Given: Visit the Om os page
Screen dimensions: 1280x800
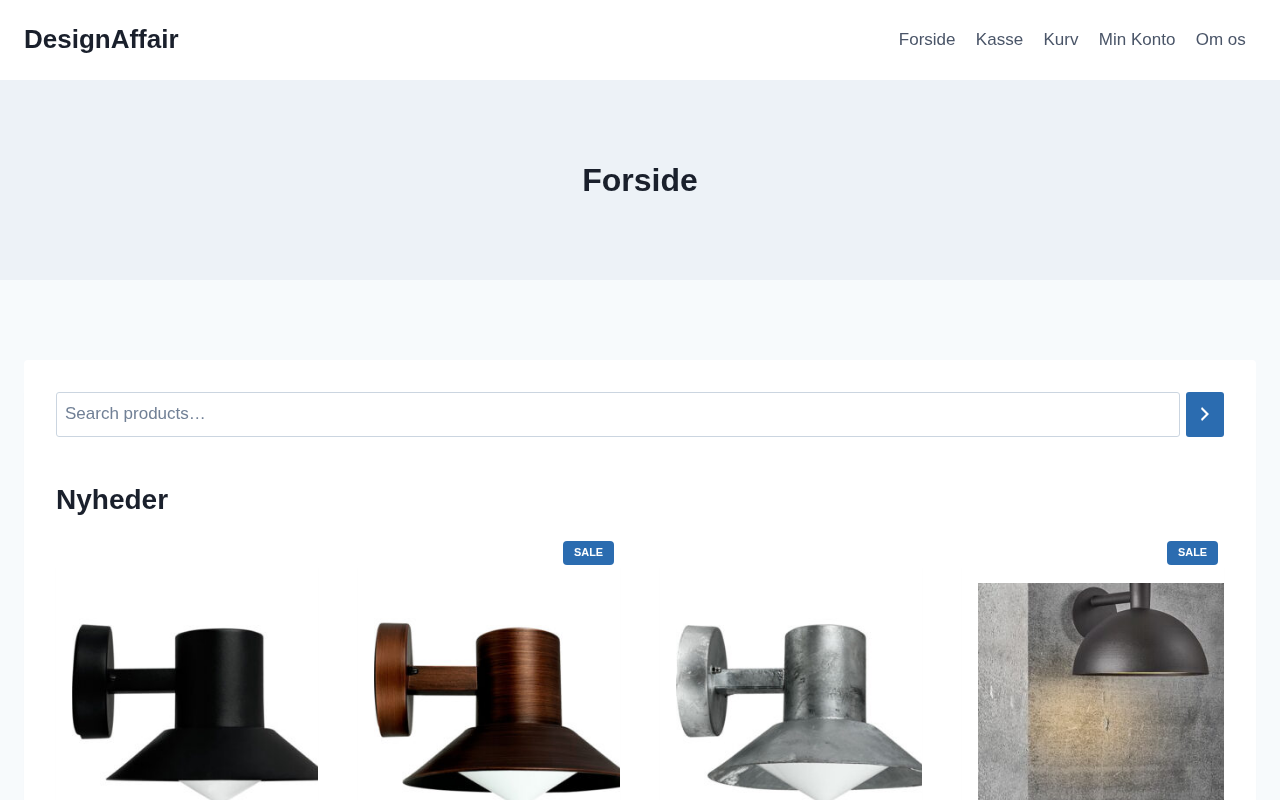Looking at the screenshot, I should coord(1221,40).
